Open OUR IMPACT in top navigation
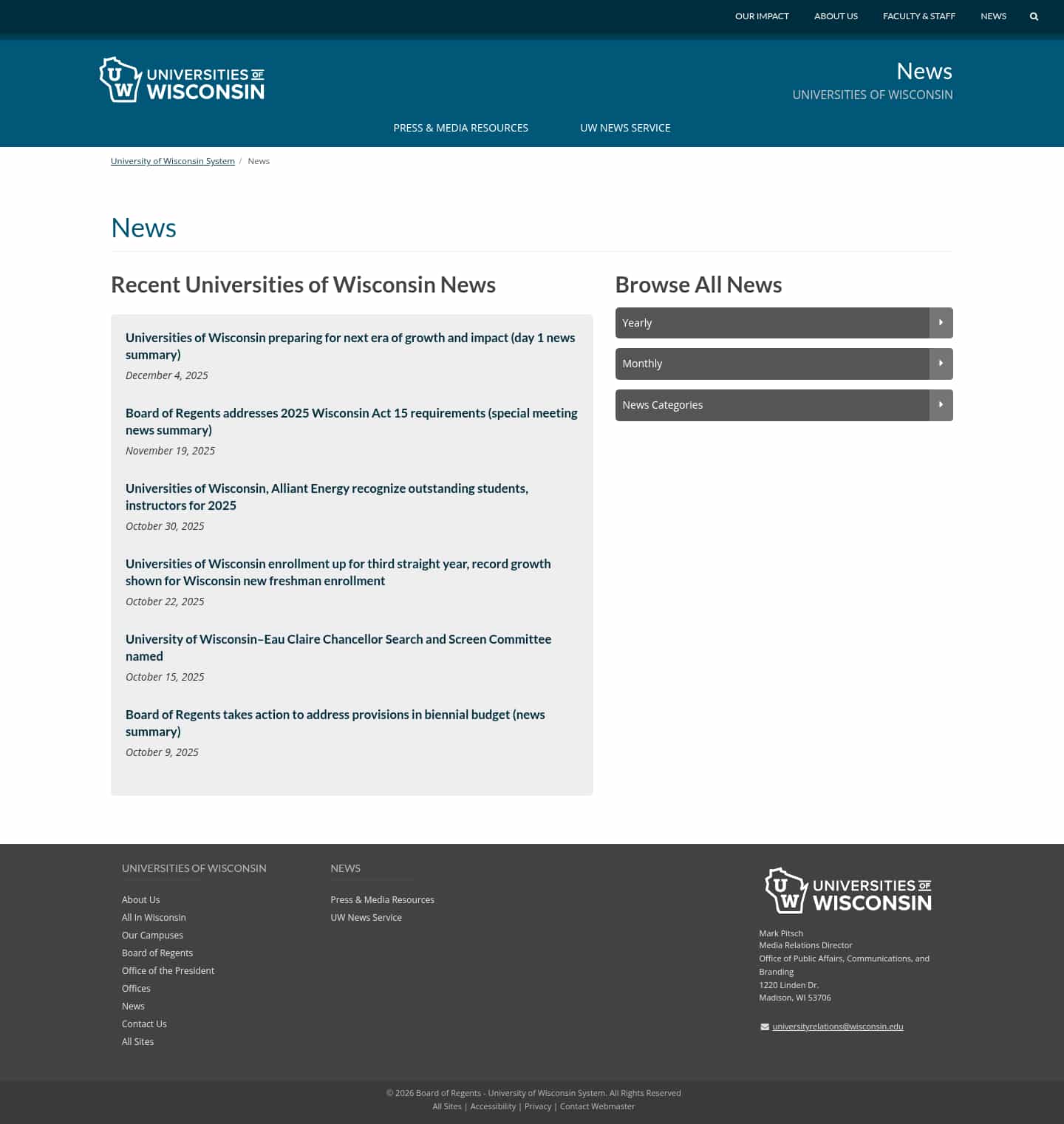Viewport: 1064px width, 1124px height. pos(762,16)
